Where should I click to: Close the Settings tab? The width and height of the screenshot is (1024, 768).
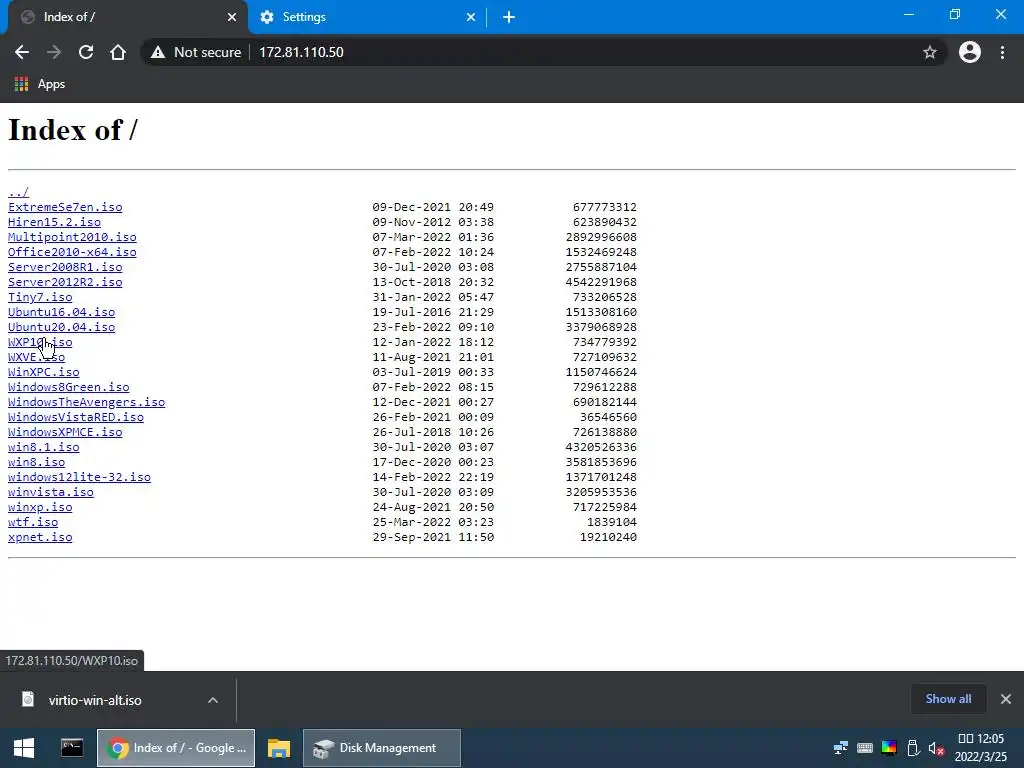click(471, 17)
